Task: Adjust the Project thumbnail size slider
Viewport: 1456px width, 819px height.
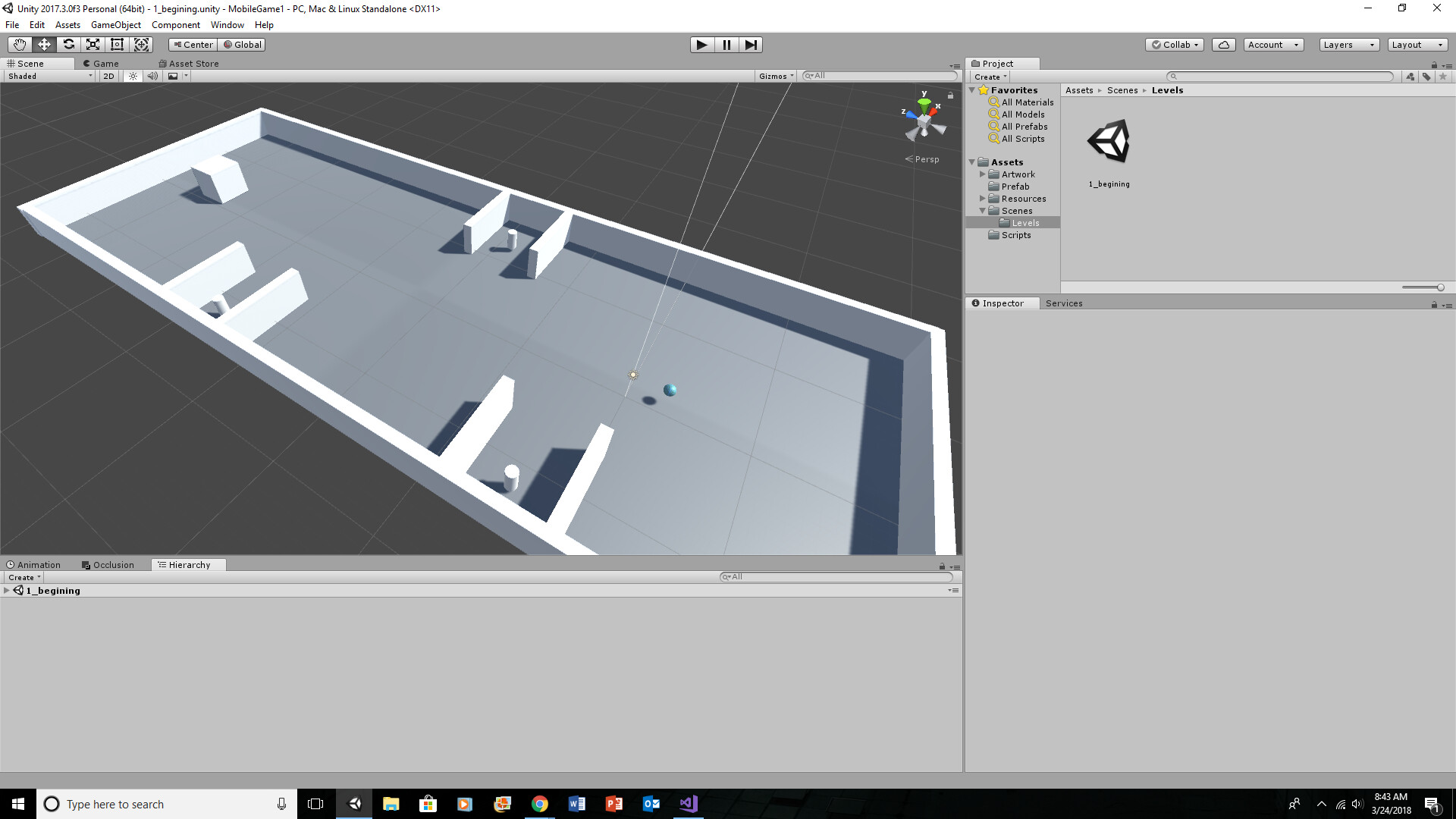Action: pyautogui.click(x=1439, y=287)
